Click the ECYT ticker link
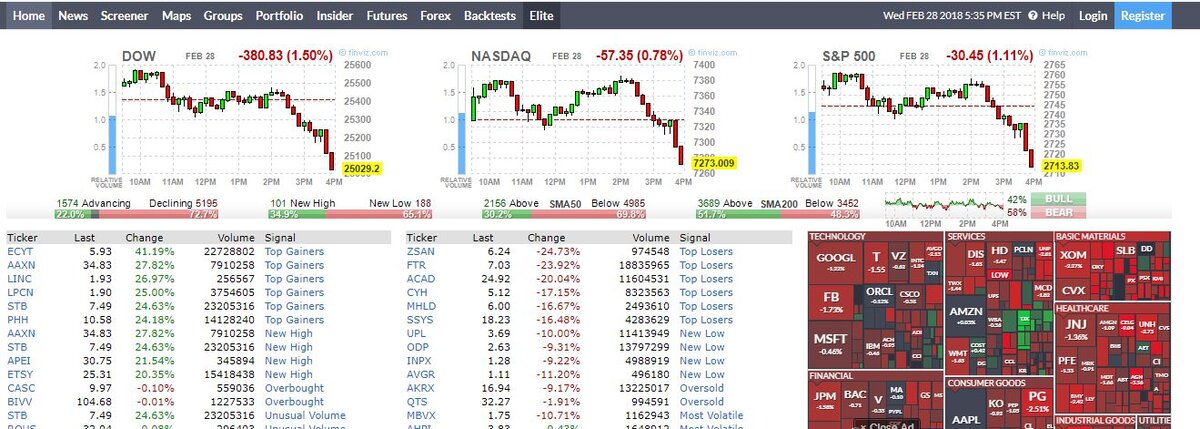Image resolution: width=1200 pixels, height=429 pixels. [20, 252]
